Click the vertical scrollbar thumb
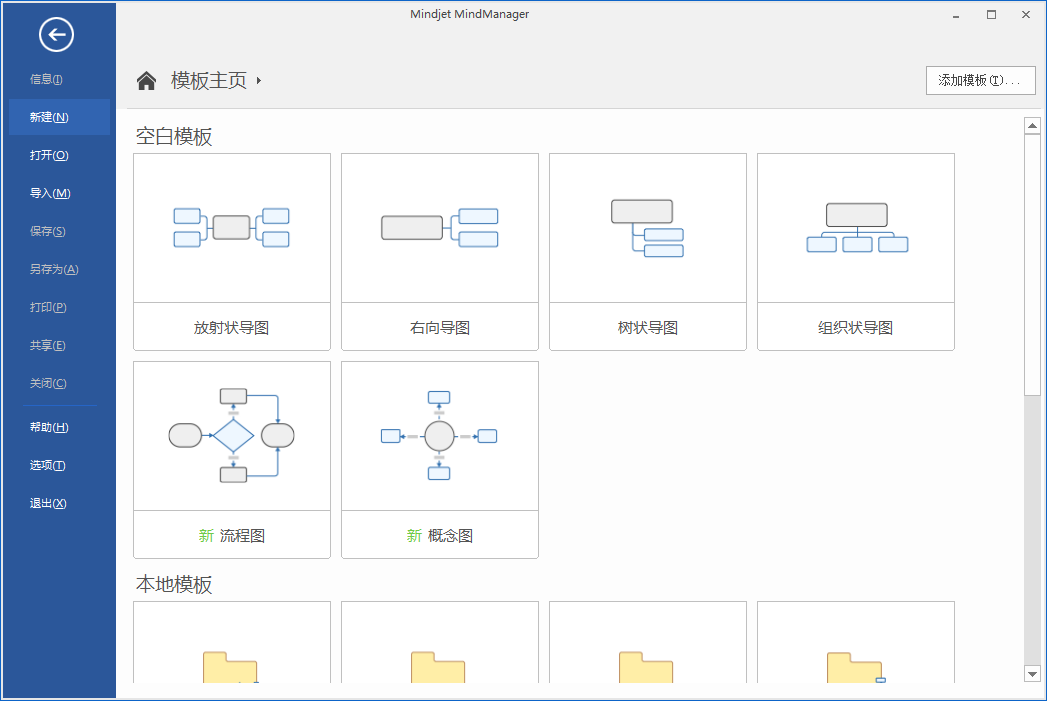This screenshot has height=701, width=1047. tap(1032, 264)
